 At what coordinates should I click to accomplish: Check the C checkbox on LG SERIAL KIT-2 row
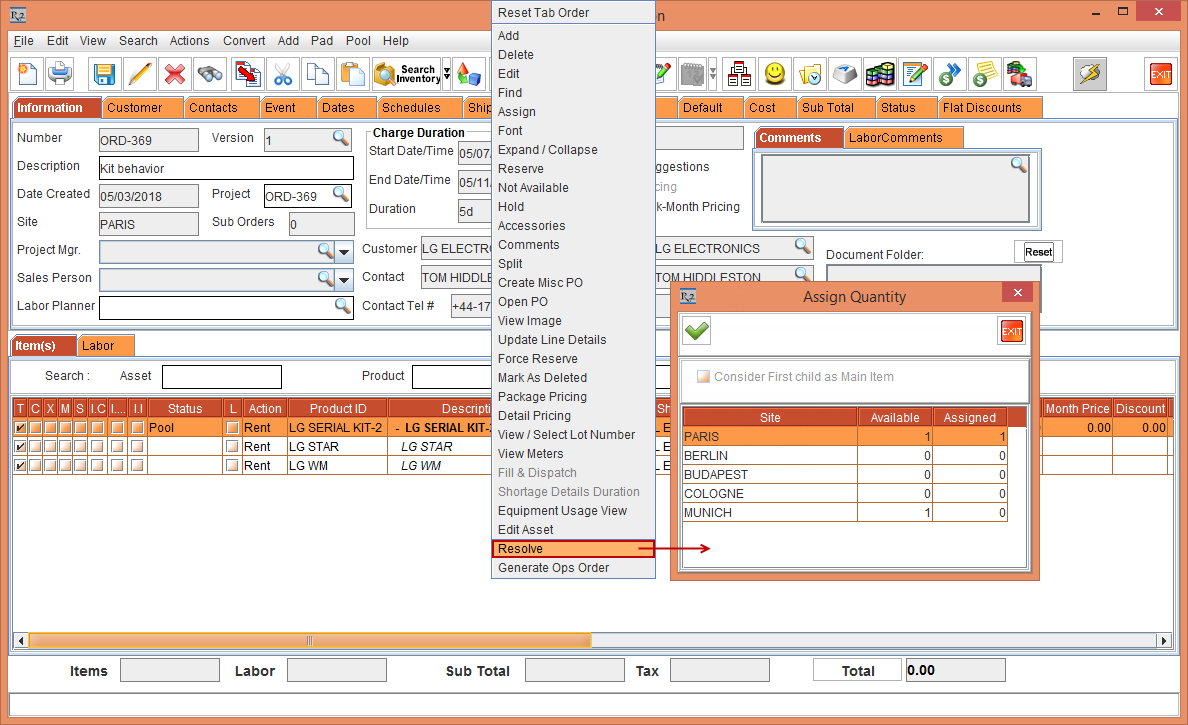[x=35, y=428]
